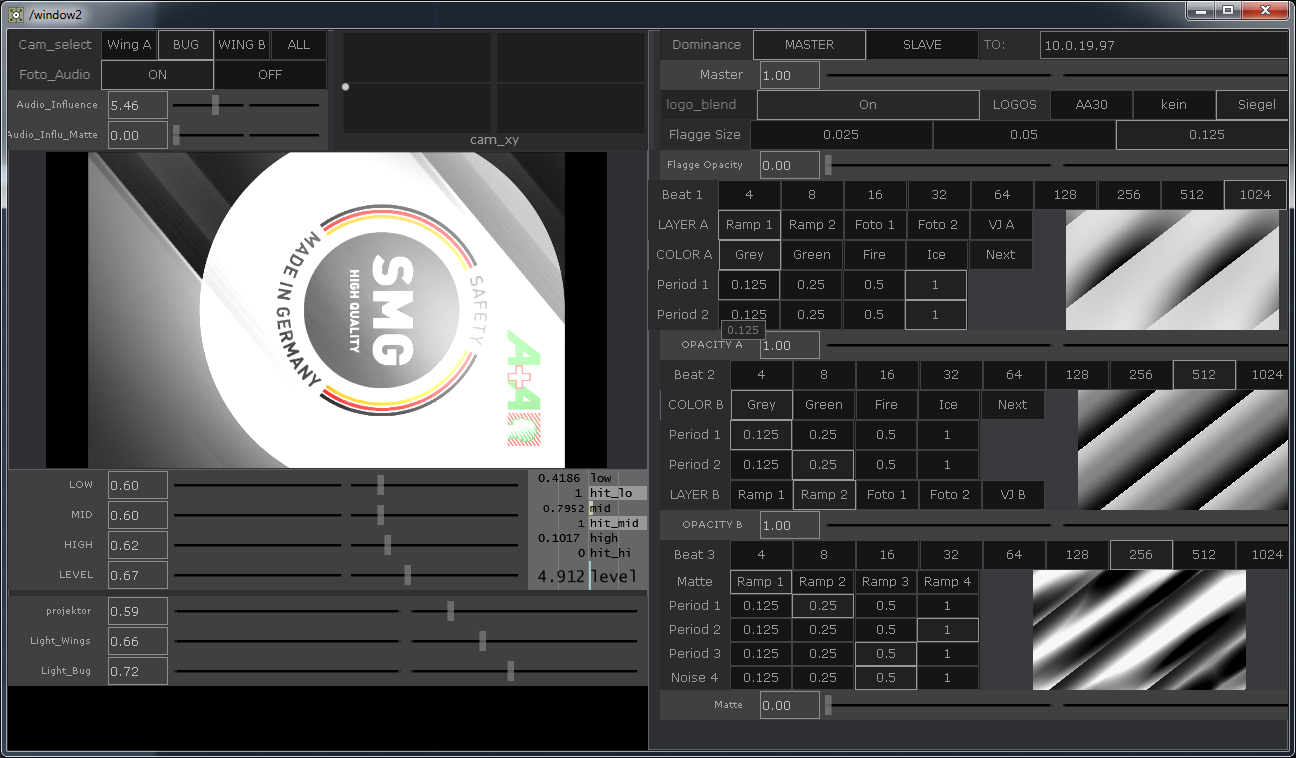Set Beat 1 to 1024
Screen dimensions: 1296x758
1256,195
